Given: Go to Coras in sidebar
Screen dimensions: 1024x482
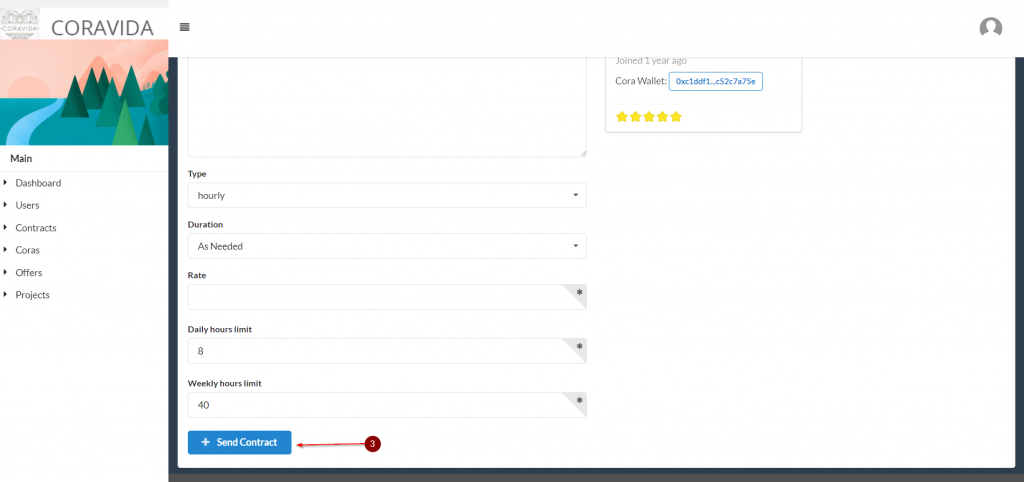Looking at the screenshot, I should coord(27,250).
